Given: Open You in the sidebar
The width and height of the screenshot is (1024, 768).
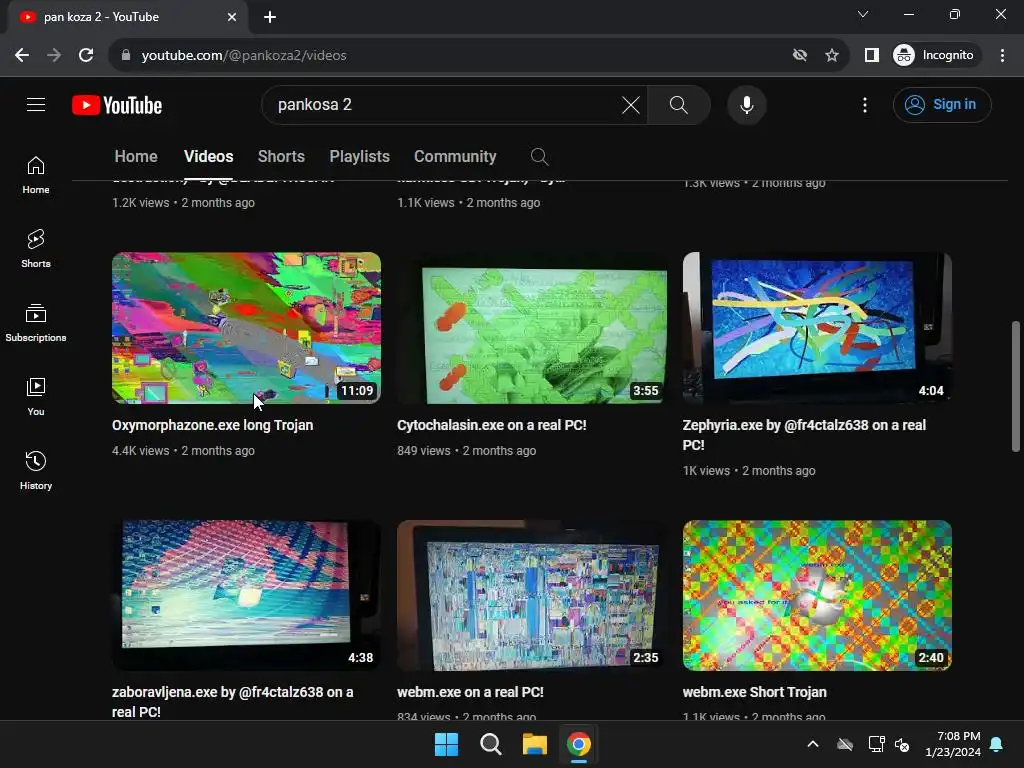Looking at the screenshot, I should (x=36, y=396).
